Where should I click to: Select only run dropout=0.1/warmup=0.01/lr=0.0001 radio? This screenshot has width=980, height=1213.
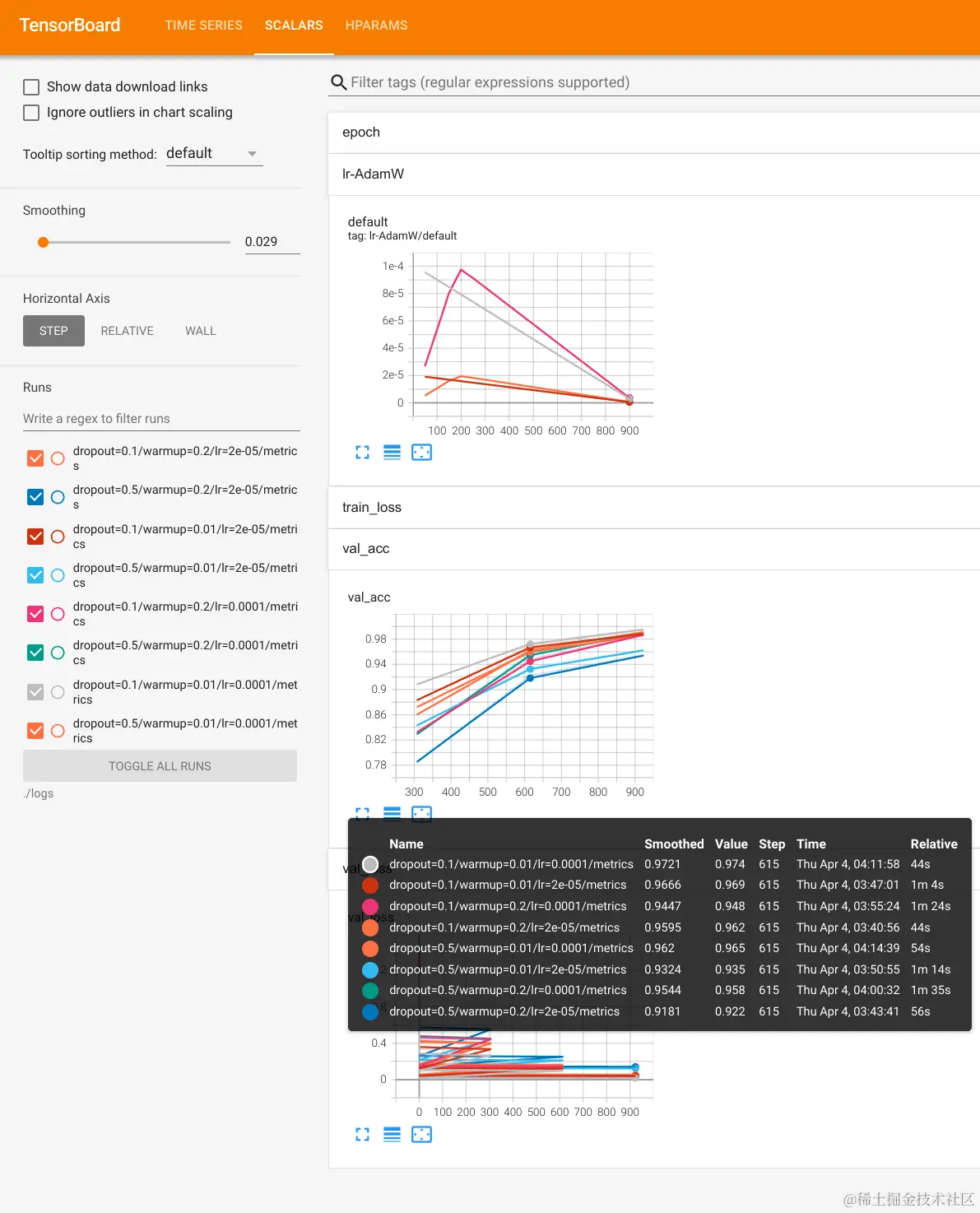(x=58, y=692)
